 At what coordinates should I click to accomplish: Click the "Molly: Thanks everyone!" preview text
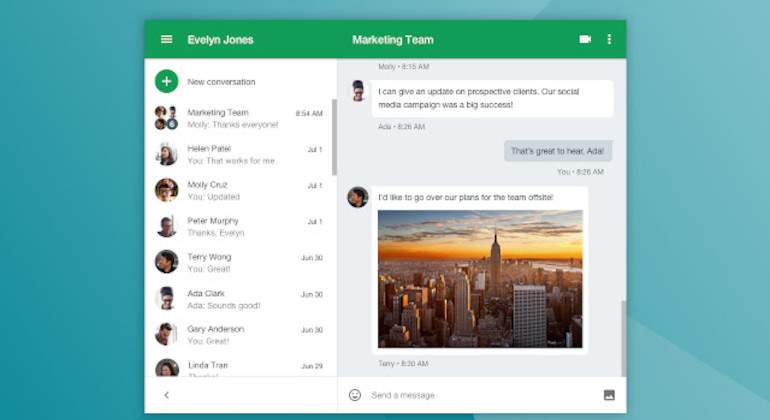[233, 125]
